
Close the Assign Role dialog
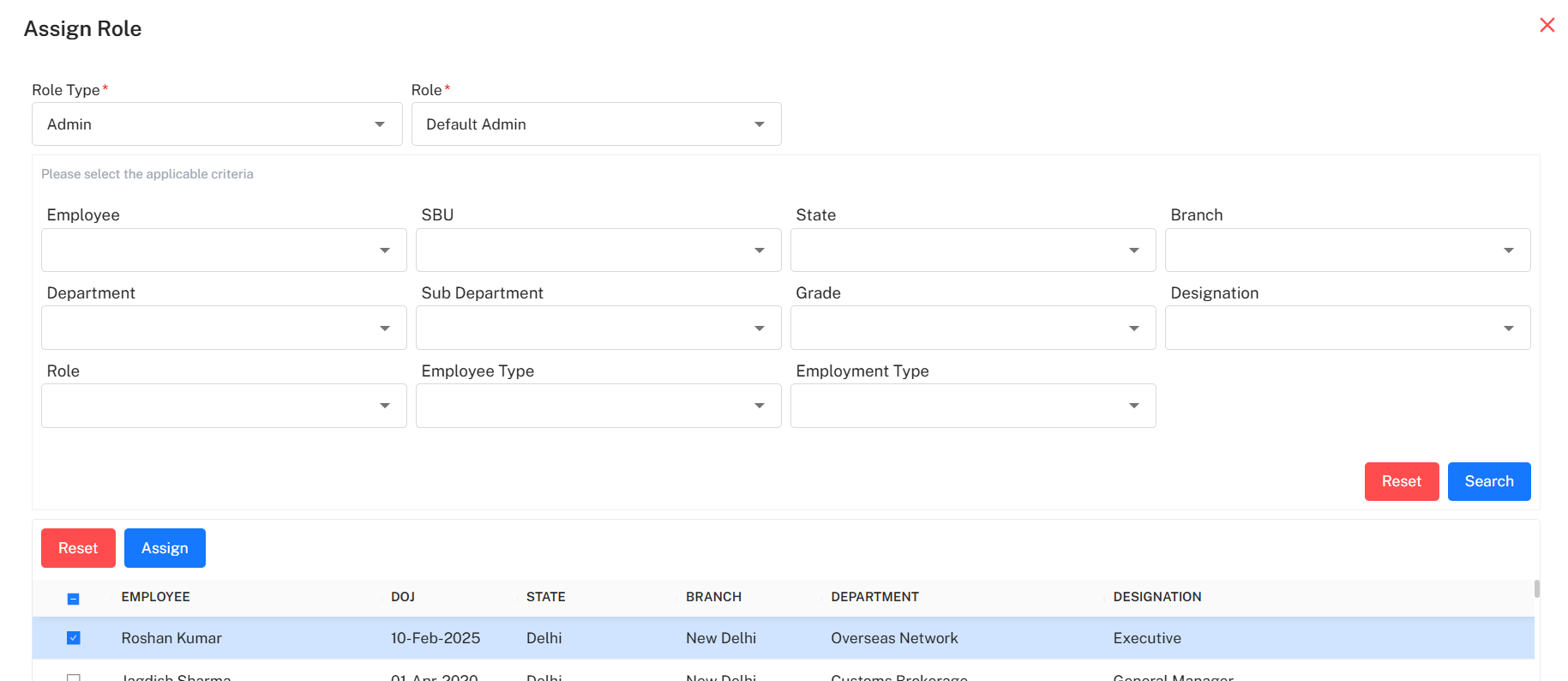1547,25
